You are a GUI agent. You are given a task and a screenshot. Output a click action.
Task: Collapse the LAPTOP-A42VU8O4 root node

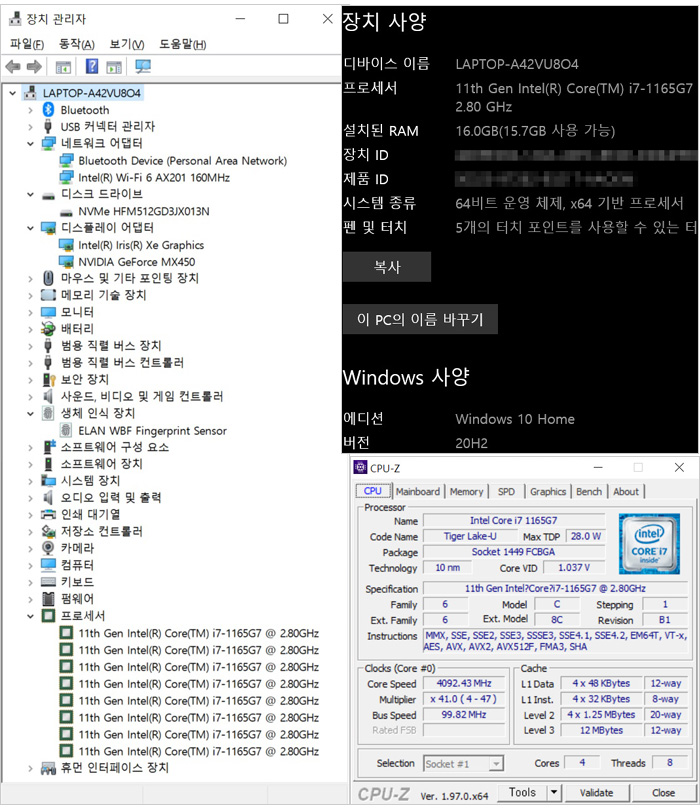13,93
